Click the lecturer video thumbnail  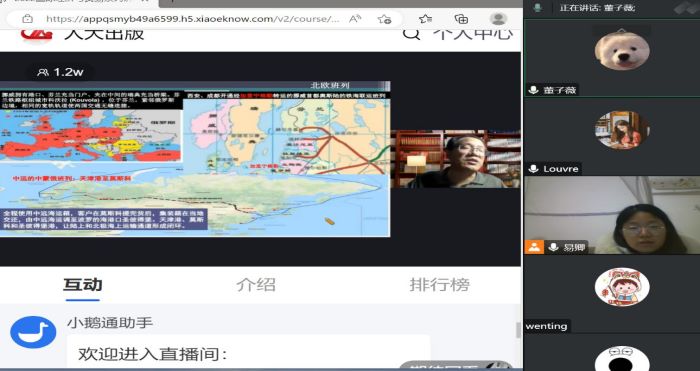click(x=455, y=159)
